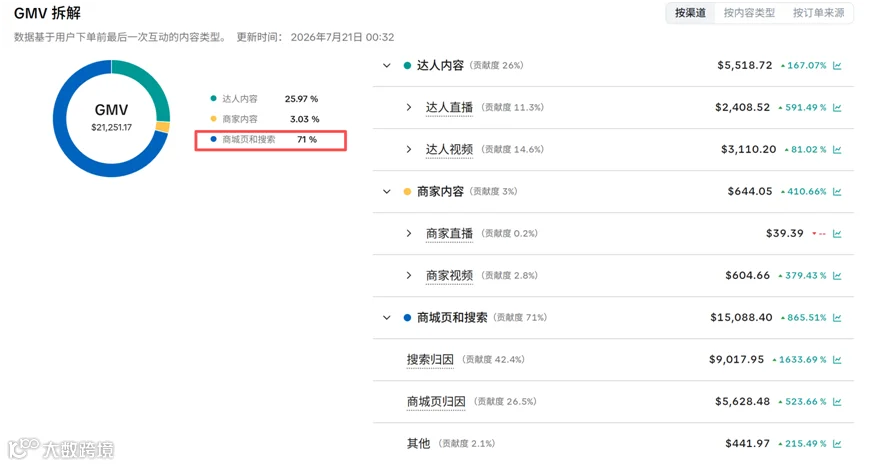Click the 达人视频 label
The width and height of the screenshot is (869, 466).
[449, 150]
